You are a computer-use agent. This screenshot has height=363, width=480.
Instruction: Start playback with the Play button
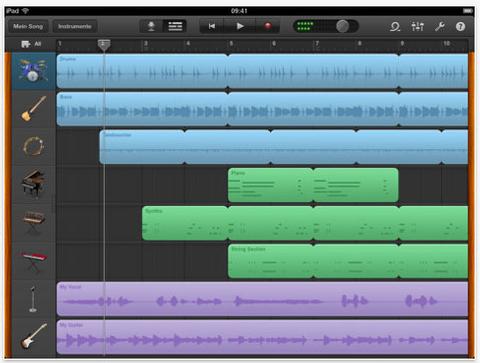tap(240, 26)
